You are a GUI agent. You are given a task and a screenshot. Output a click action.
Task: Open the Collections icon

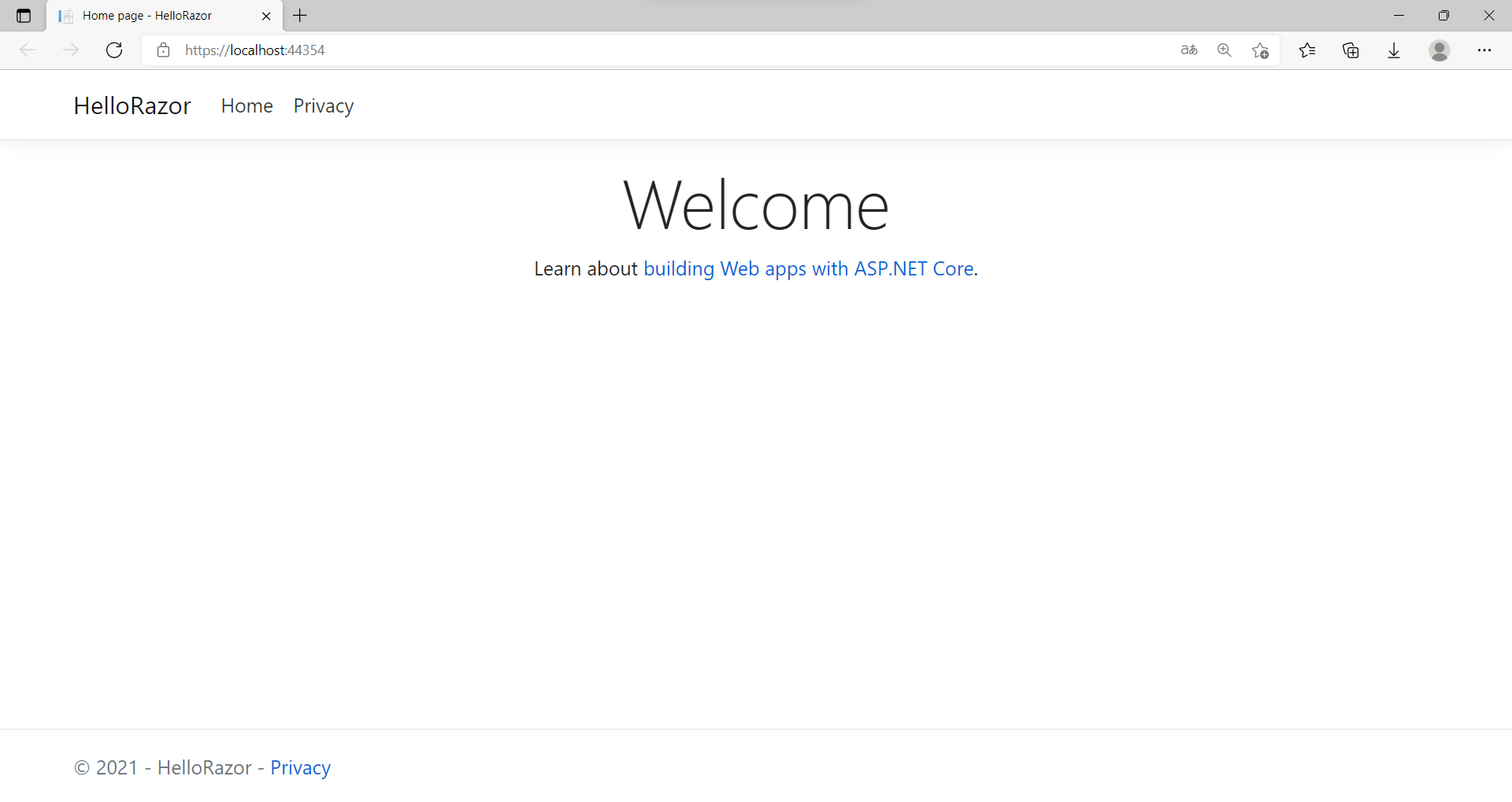click(x=1351, y=50)
